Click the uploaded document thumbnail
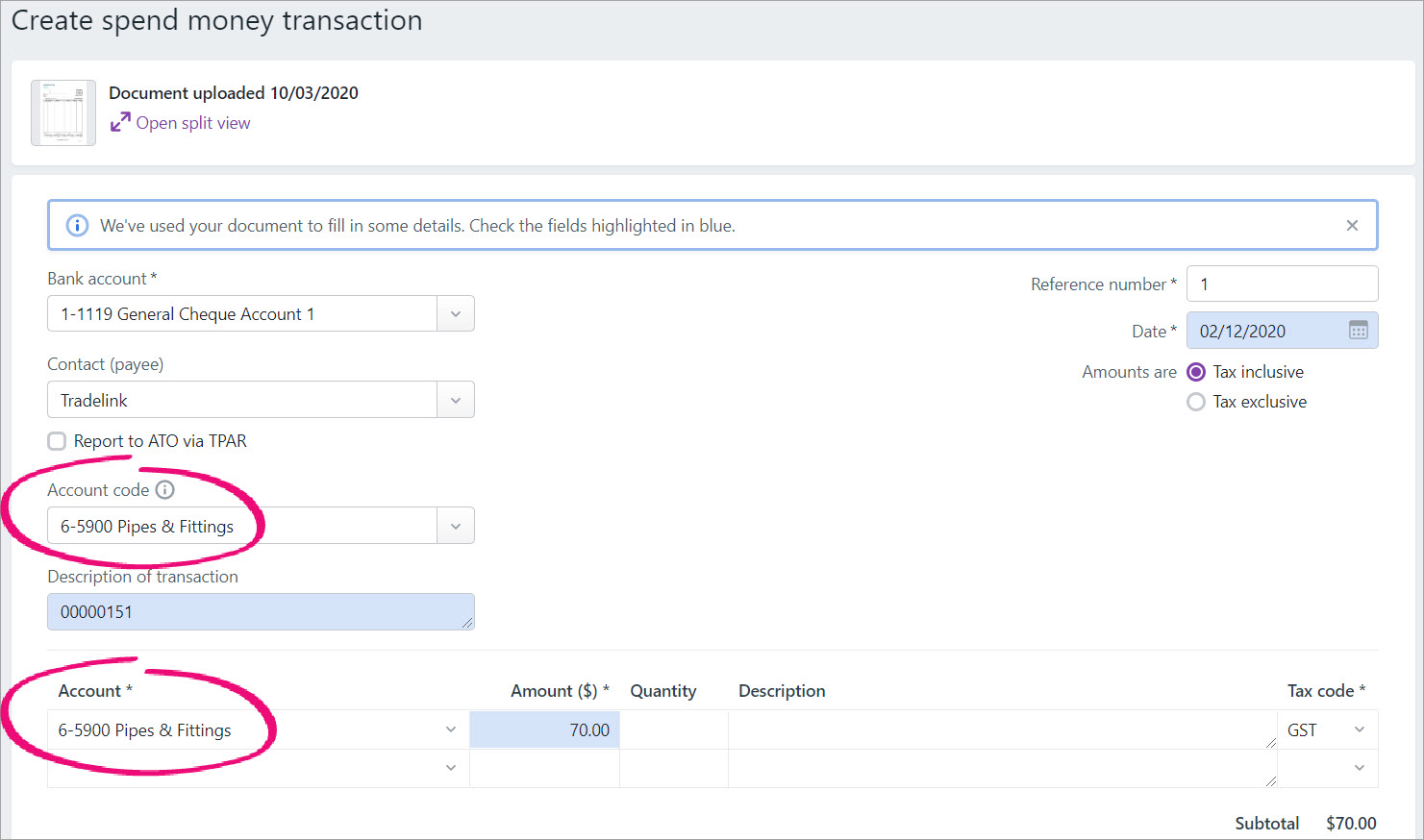Image resolution: width=1424 pixels, height=840 pixels. [x=62, y=112]
